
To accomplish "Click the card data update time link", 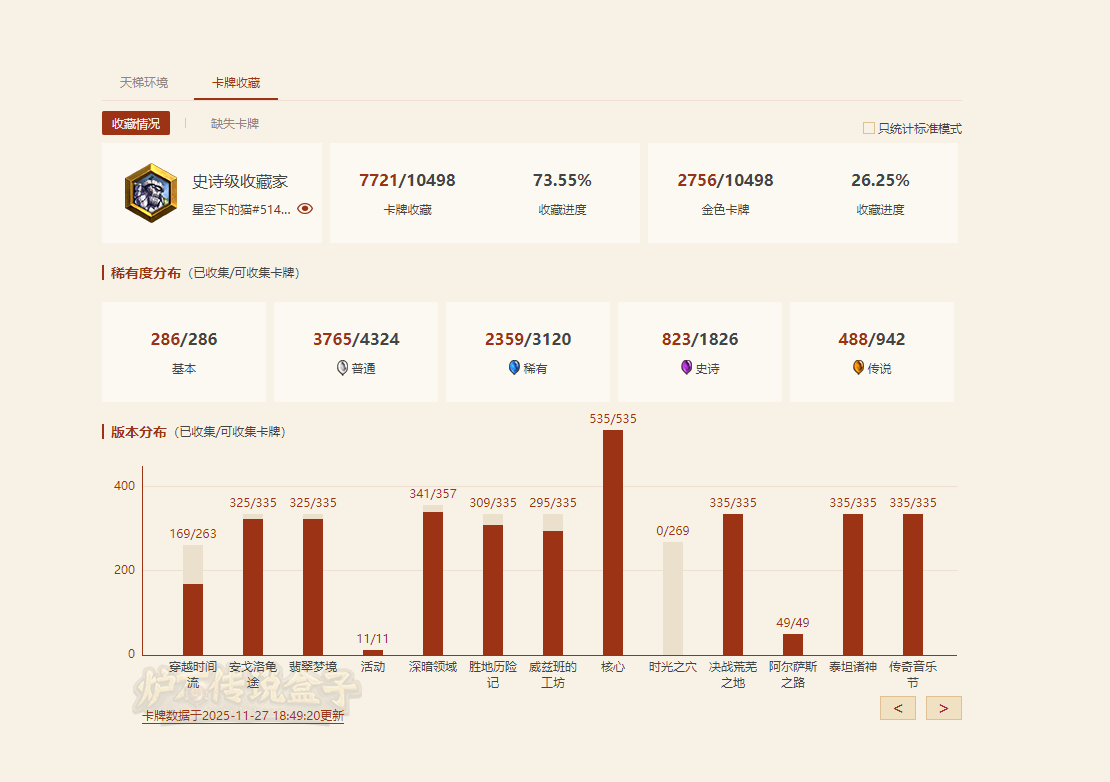I will click(243, 716).
